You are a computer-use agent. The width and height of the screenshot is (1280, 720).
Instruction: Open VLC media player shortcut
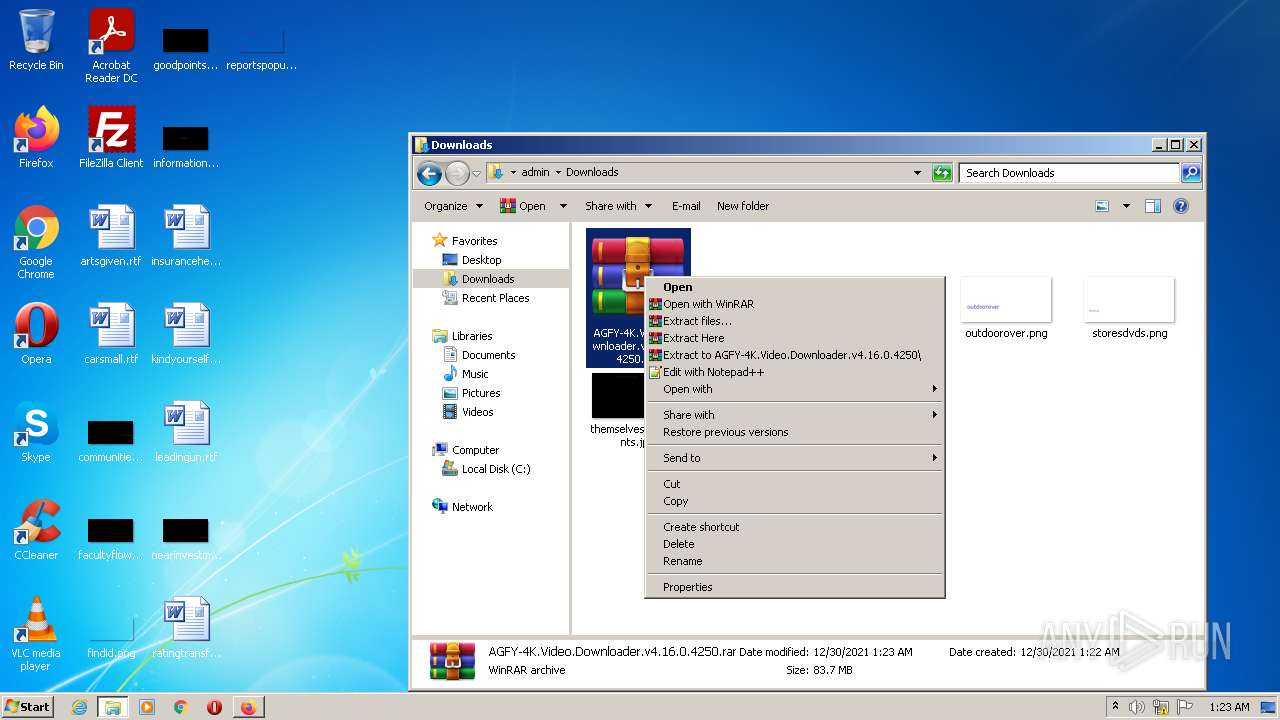[x=36, y=634]
